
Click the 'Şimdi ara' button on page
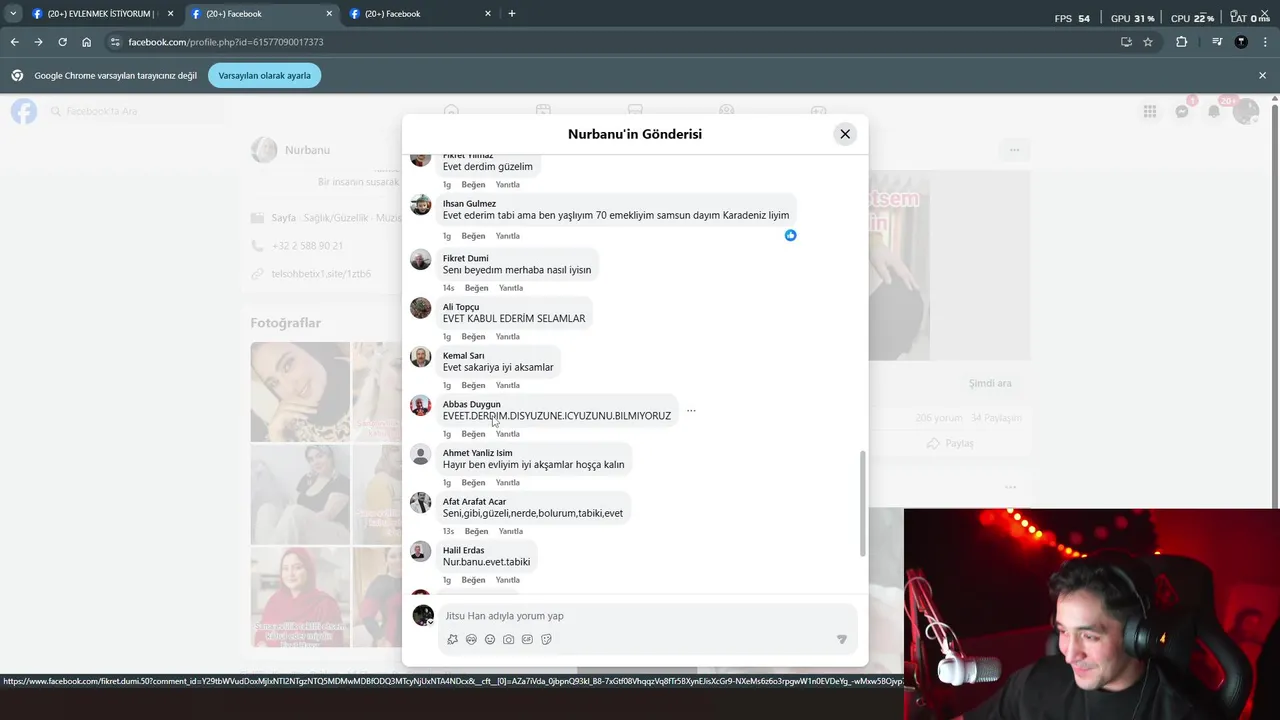pos(990,383)
